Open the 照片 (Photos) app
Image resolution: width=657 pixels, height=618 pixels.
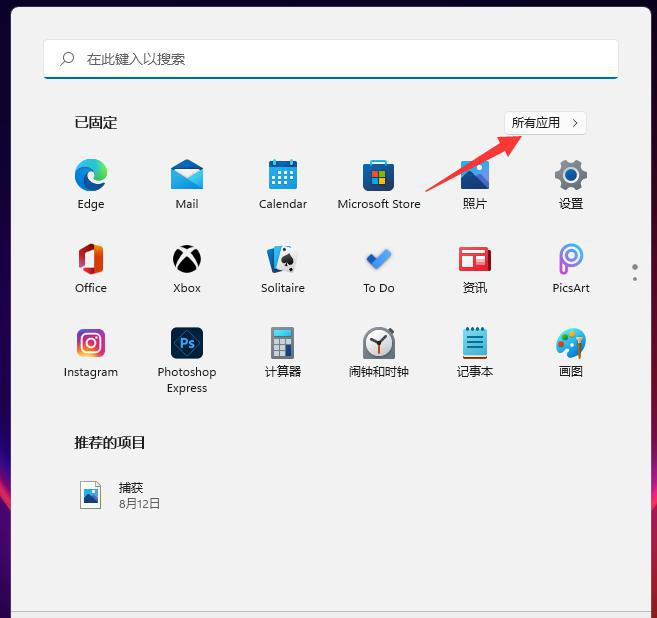pyautogui.click(x=474, y=176)
